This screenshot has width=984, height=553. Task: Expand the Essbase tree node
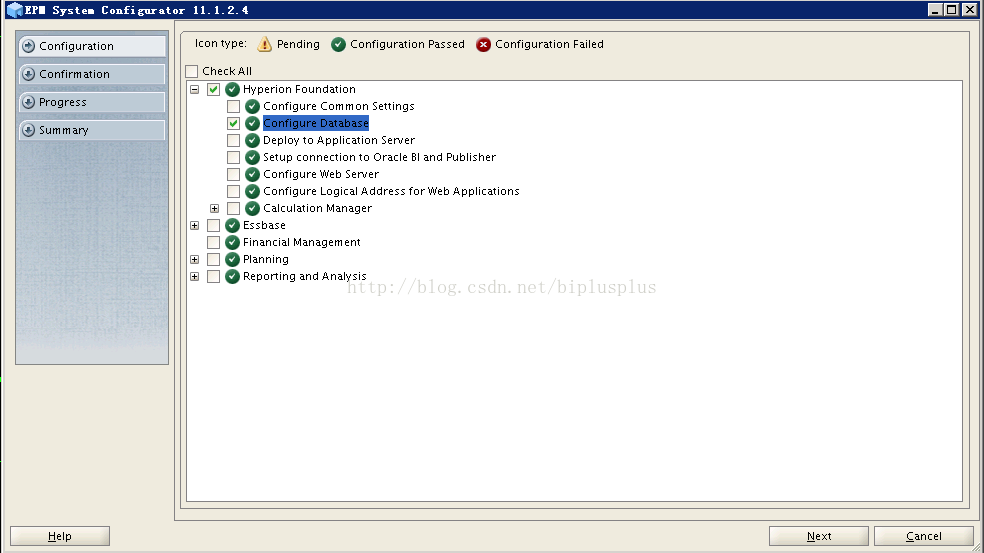[x=195, y=225]
